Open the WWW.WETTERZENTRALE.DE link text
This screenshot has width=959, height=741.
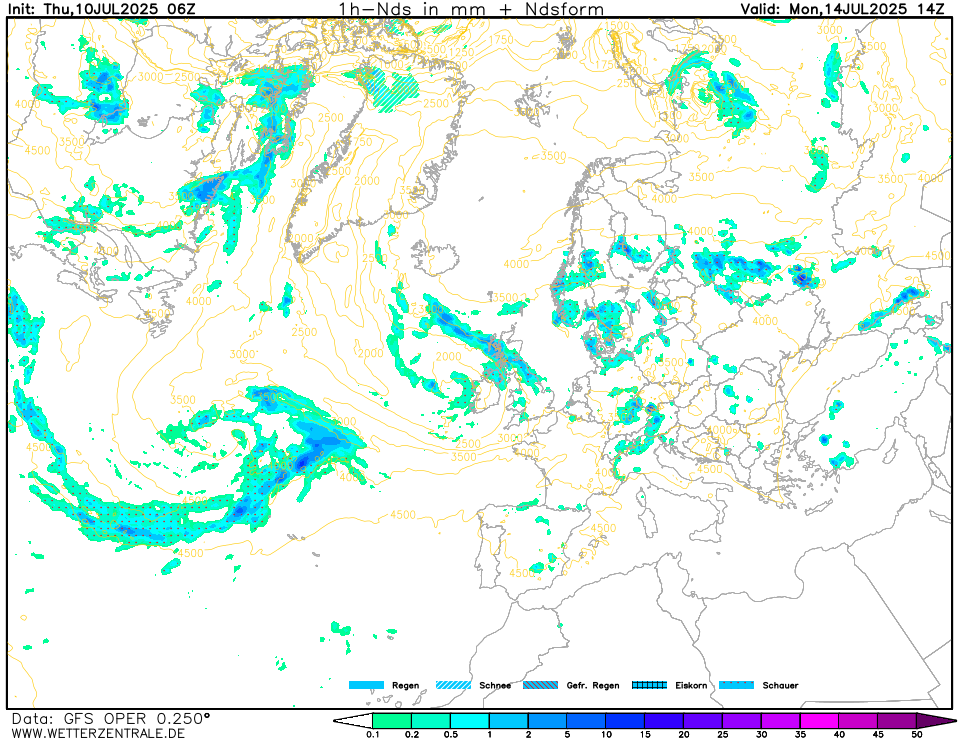pyautogui.click(x=98, y=733)
